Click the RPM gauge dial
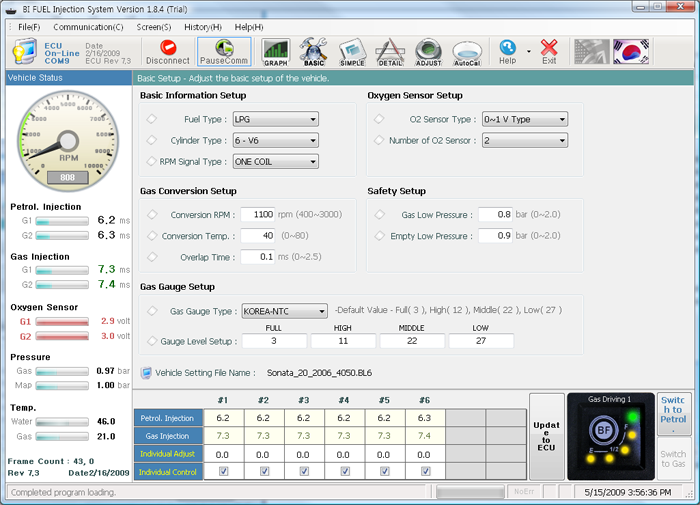Screen dimensions: 700x505 [x=68, y=142]
